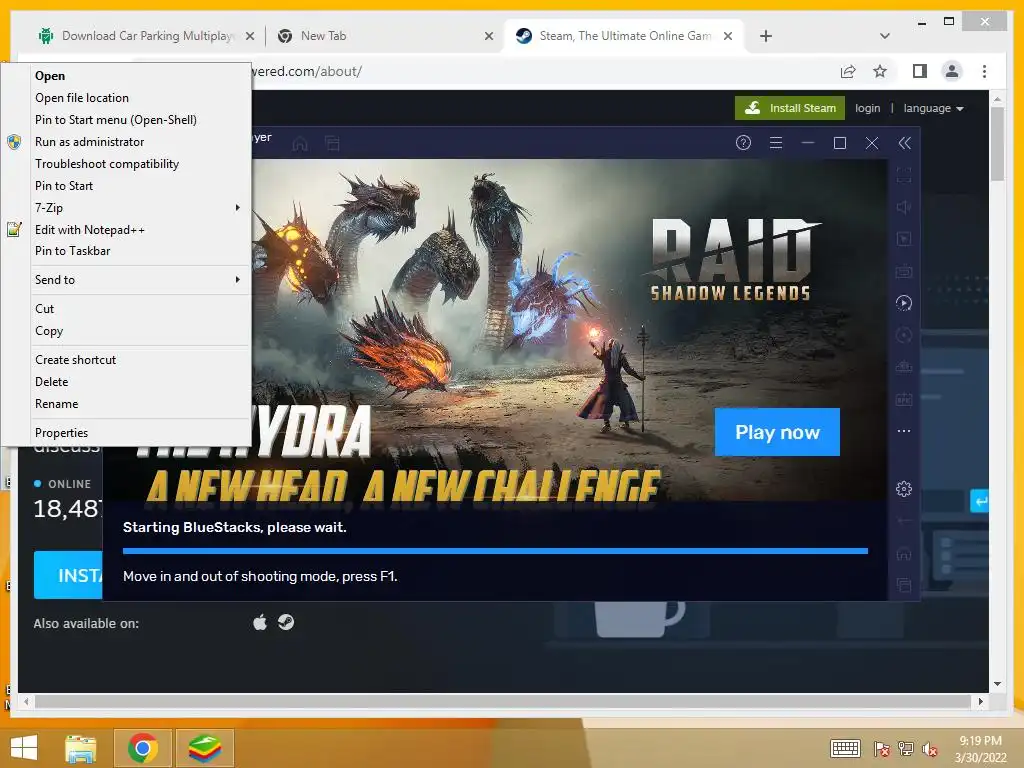Switch to New Tab tab
This screenshot has height=768, width=1024.
click(385, 36)
